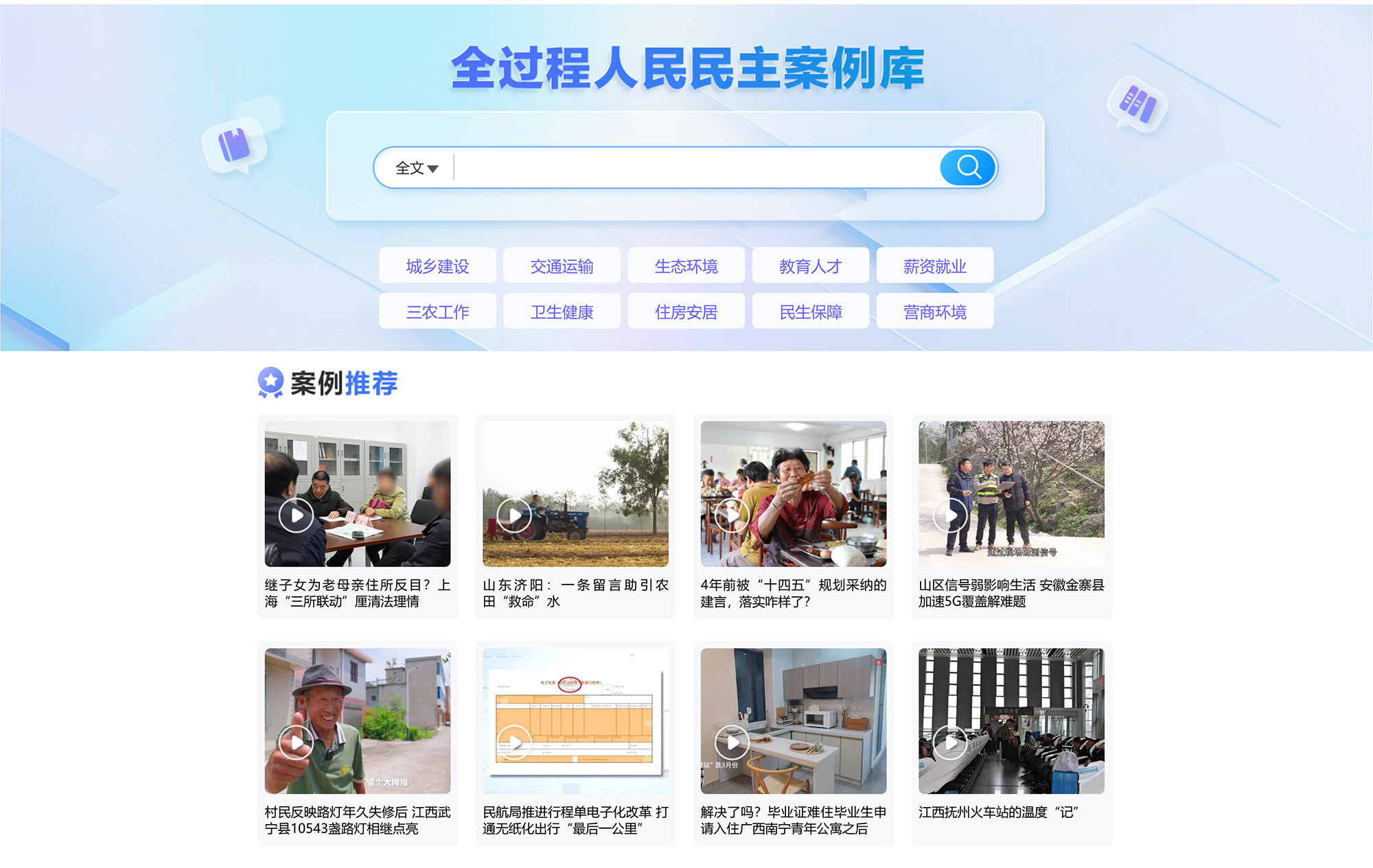Click the 案例推荐 star badge icon
Image resolution: width=1373 pixels, height=868 pixels.
270,382
